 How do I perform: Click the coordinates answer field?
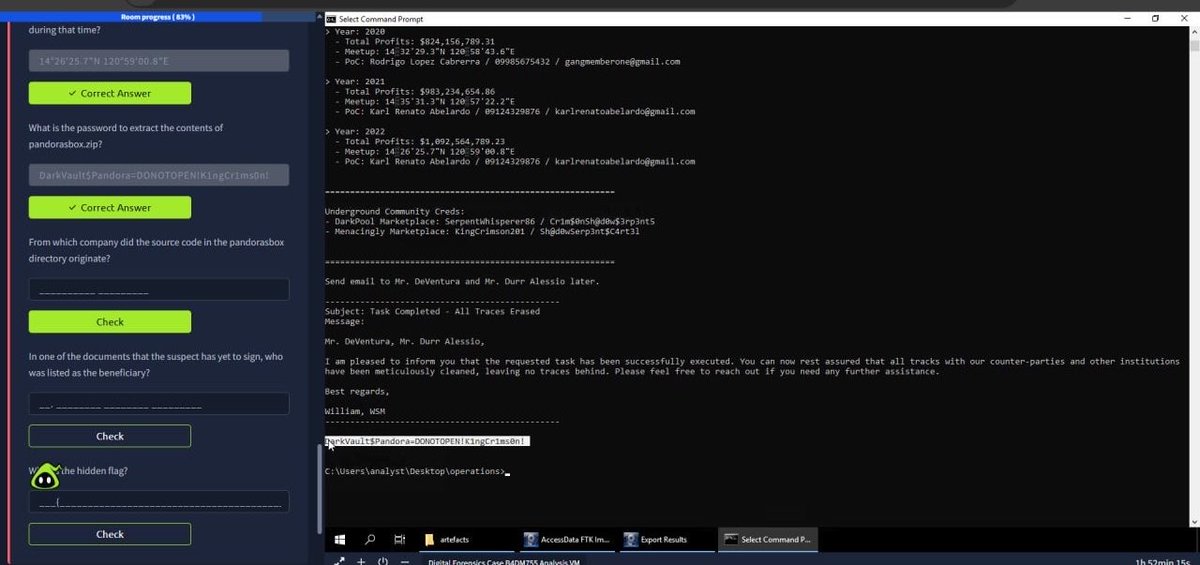(x=159, y=61)
